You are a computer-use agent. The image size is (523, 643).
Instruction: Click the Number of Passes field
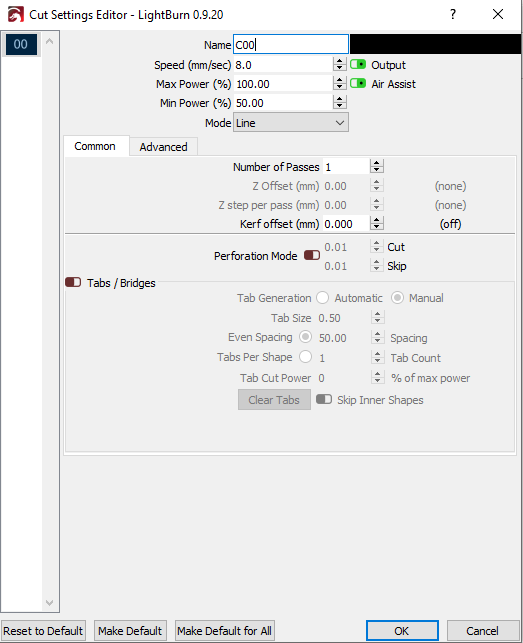346,167
